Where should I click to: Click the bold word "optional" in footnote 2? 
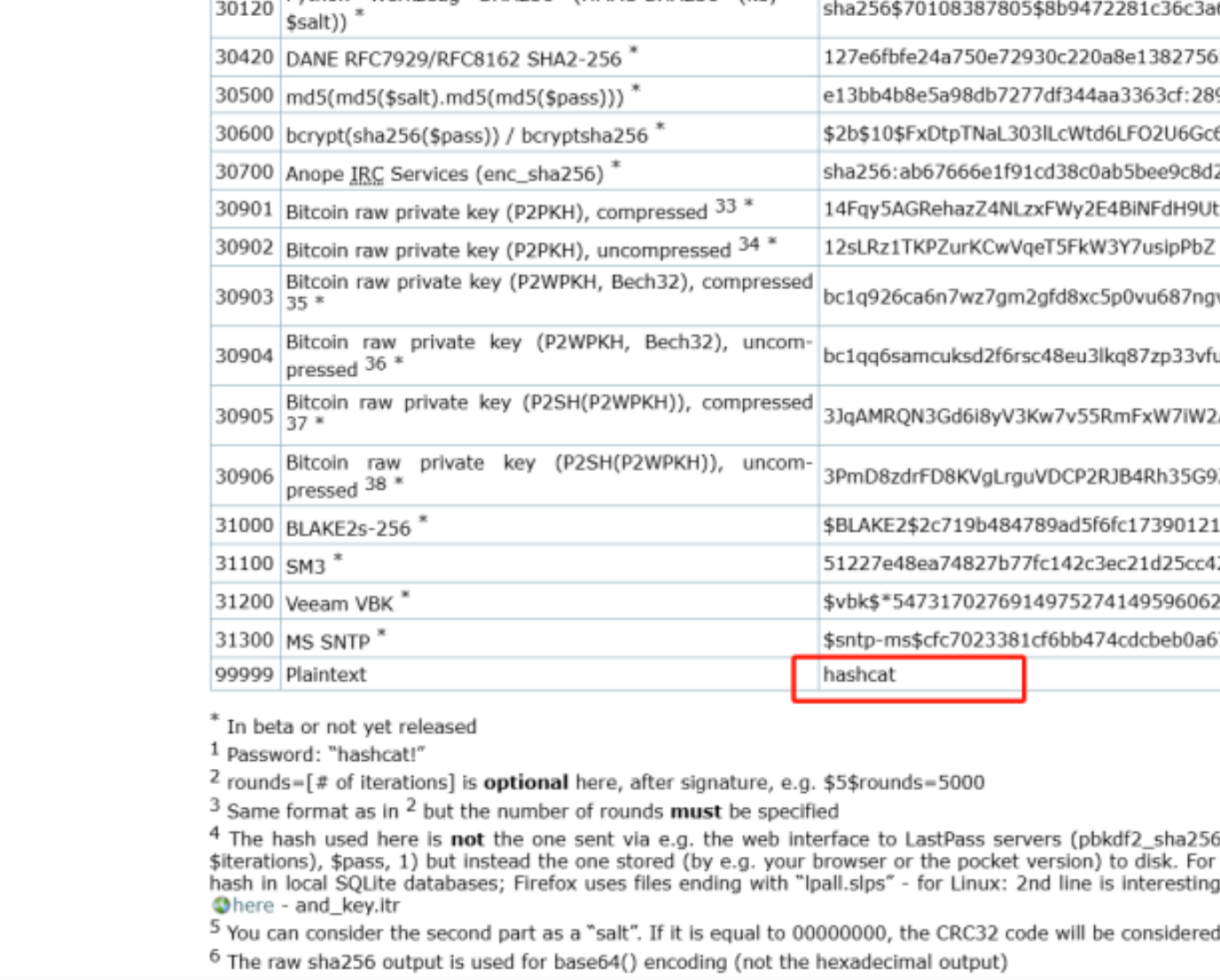click(525, 782)
